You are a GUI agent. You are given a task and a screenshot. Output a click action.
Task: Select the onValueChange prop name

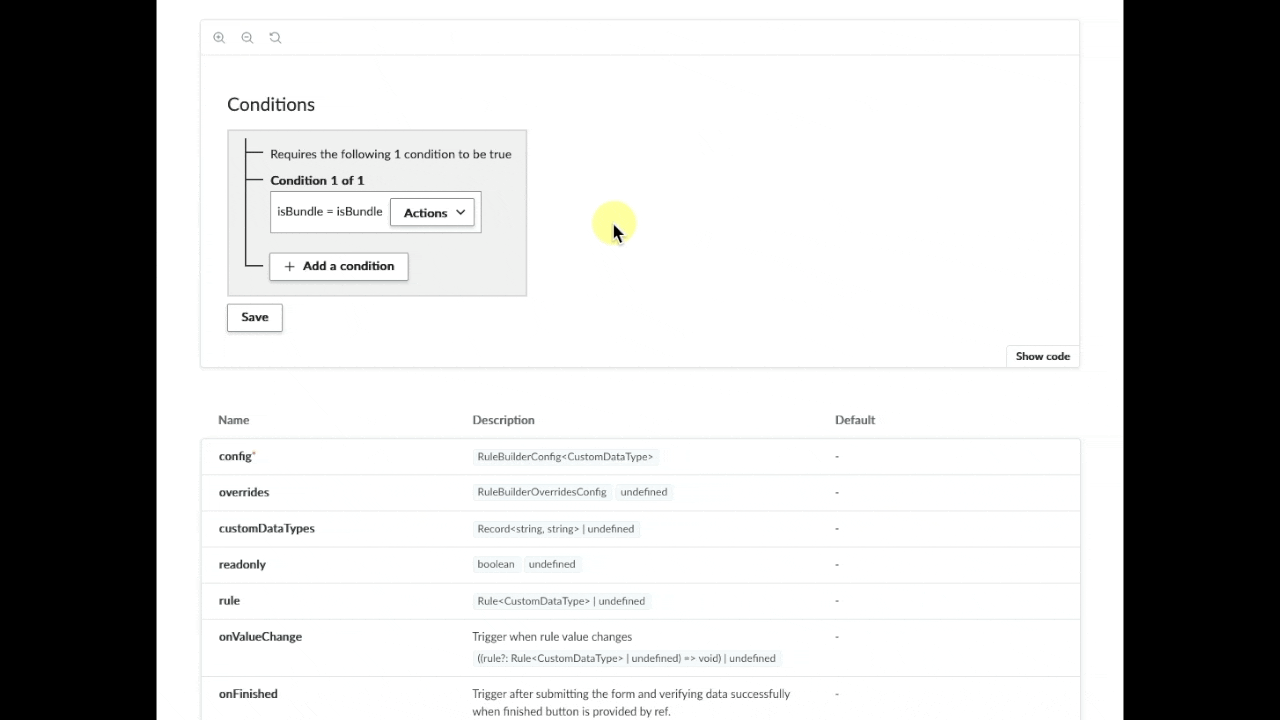[260, 637]
